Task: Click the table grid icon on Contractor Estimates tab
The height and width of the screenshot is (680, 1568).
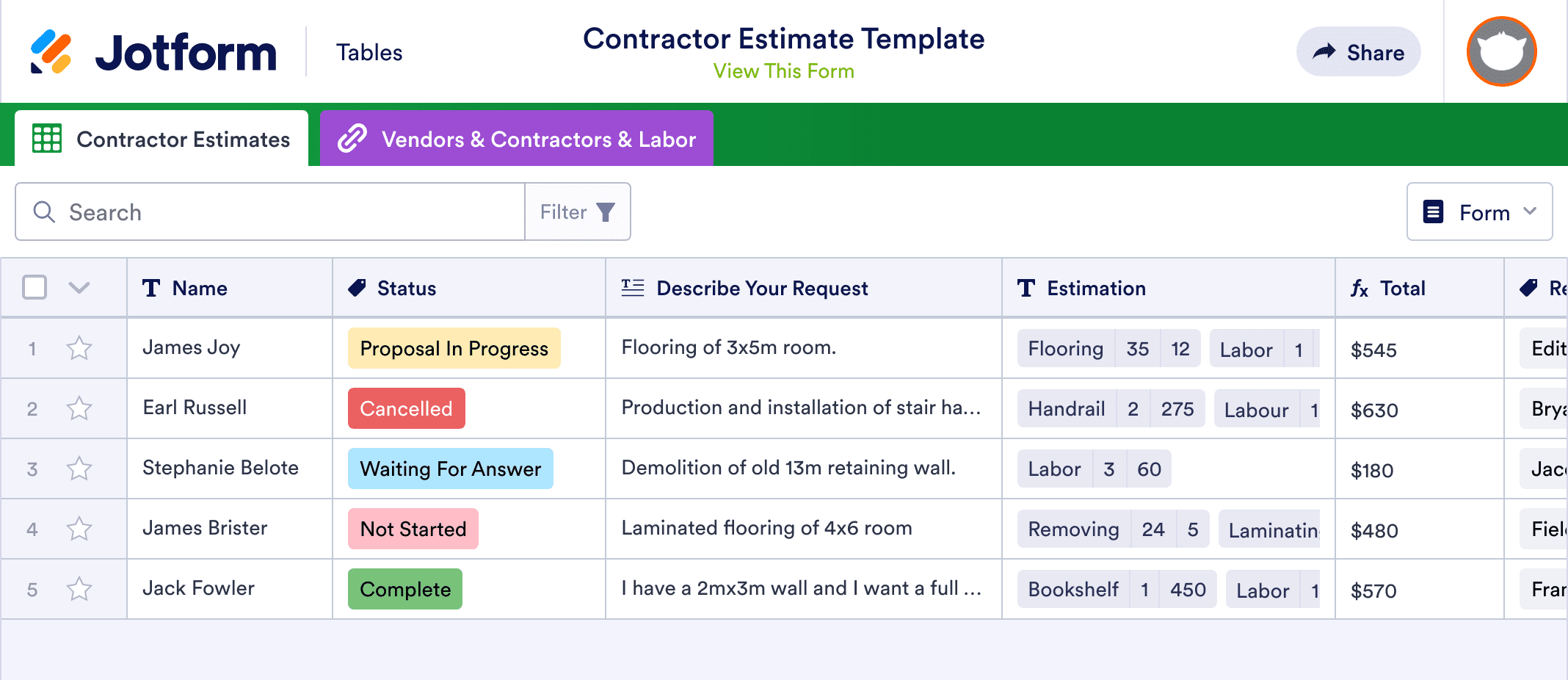Action: point(48,138)
